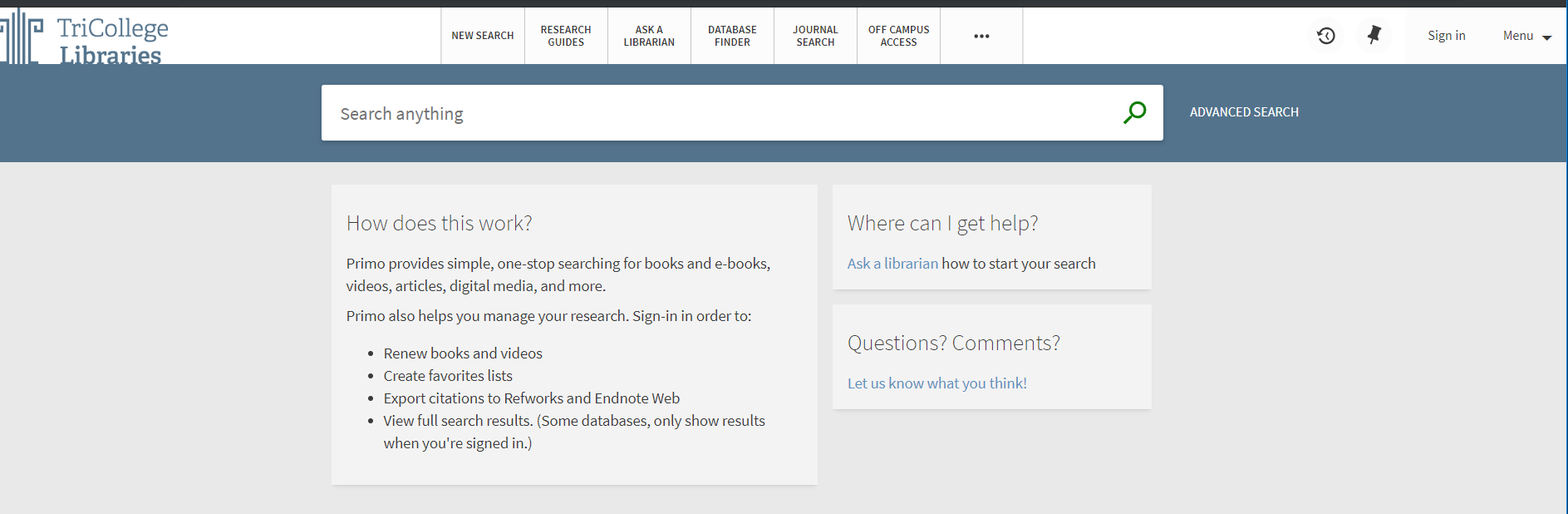The image size is (1568, 514).
Task: Click the 'Where can I get help?' heading
Action: (942, 223)
